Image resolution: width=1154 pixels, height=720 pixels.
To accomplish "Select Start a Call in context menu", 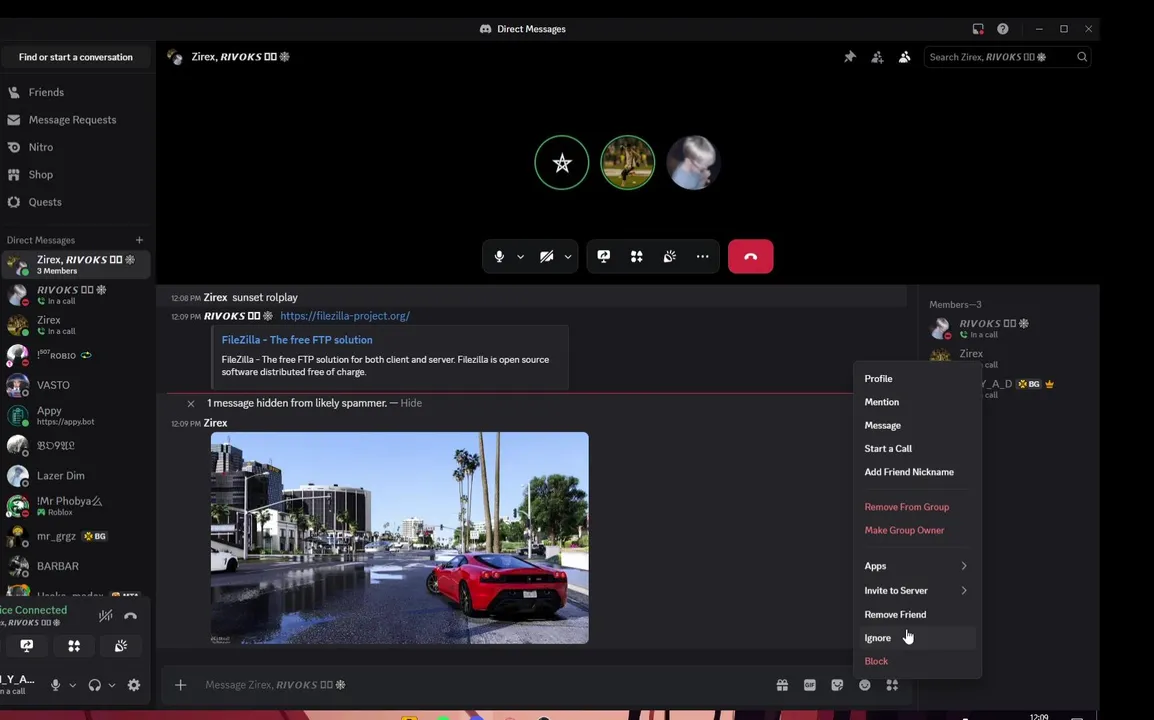I will click(917, 448).
